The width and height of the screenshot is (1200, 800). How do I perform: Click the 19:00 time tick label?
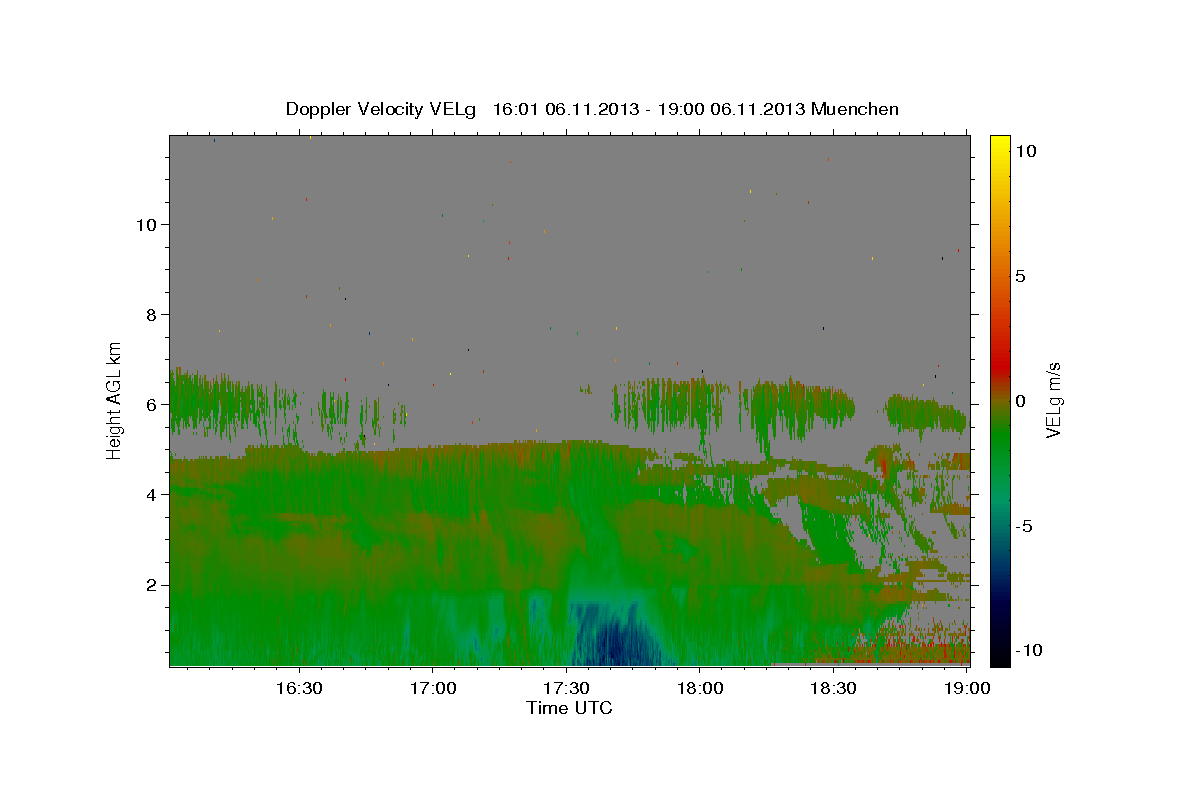click(x=966, y=688)
